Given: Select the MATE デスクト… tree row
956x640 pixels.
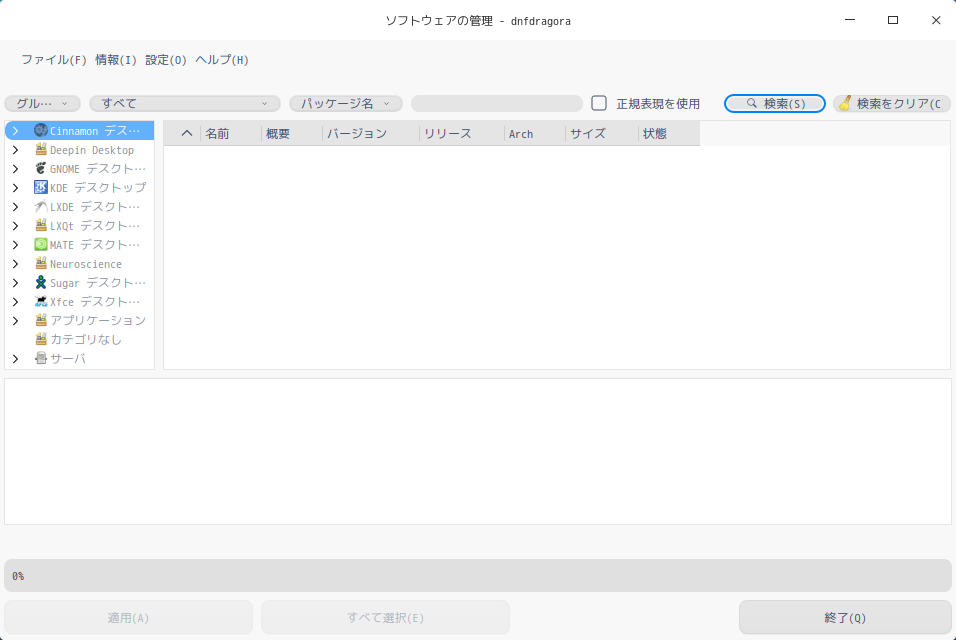Looking at the screenshot, I should (79, 244).
